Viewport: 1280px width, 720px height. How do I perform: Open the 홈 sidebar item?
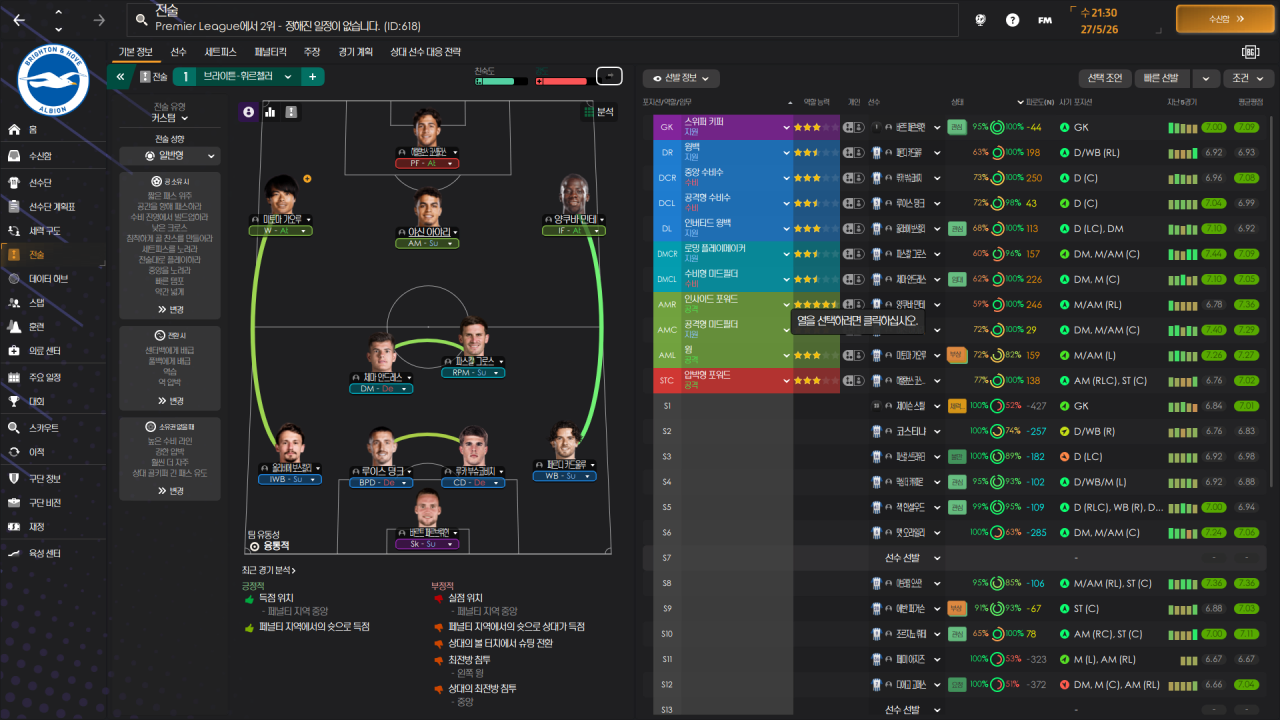tap(54, 130)
